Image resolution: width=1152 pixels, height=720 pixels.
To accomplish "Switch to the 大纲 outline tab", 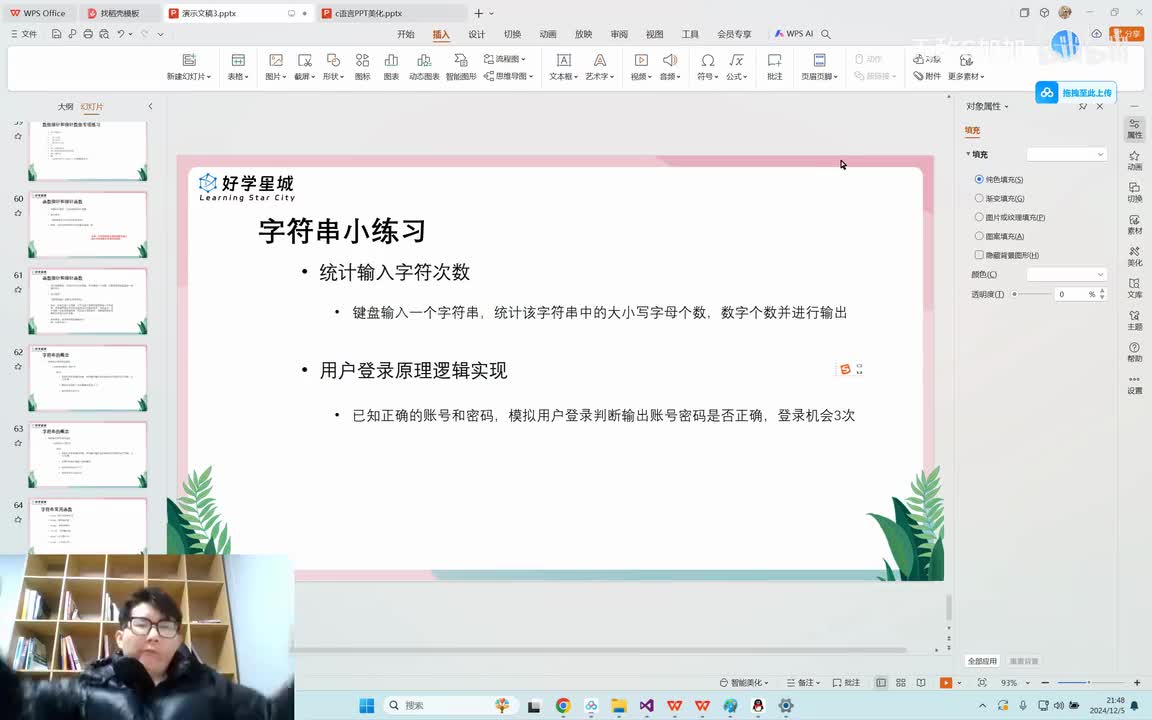I will (x=65, y=107).
